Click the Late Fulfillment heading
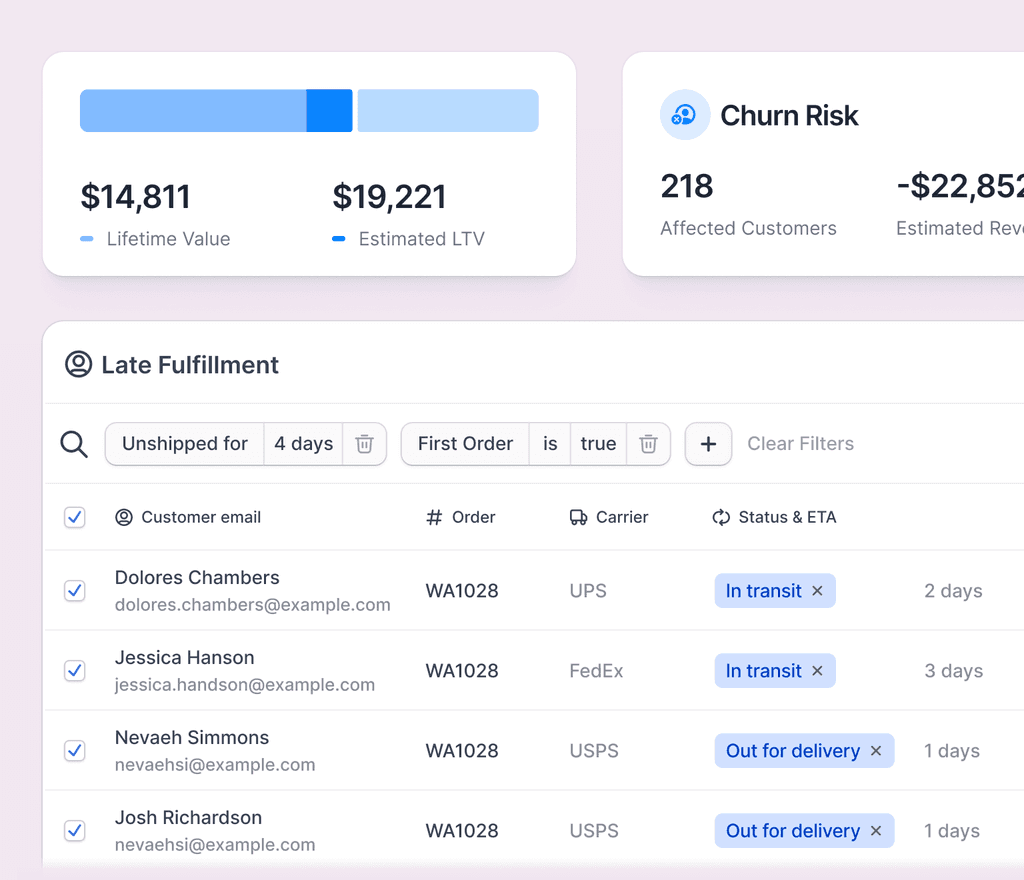The height and width of the screenshot is (880, 1024). [190, 364]
